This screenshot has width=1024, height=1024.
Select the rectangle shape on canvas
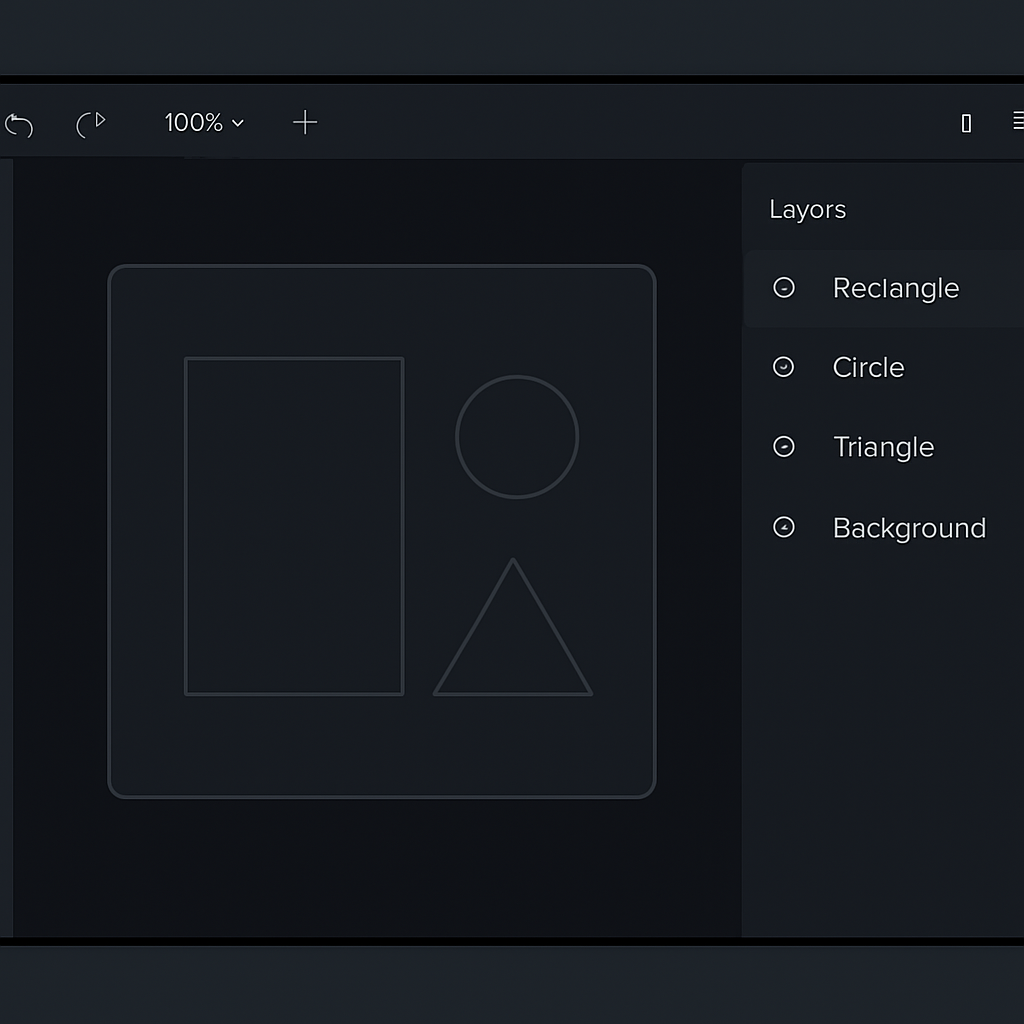pyautogui.click(x=294, y=526)
